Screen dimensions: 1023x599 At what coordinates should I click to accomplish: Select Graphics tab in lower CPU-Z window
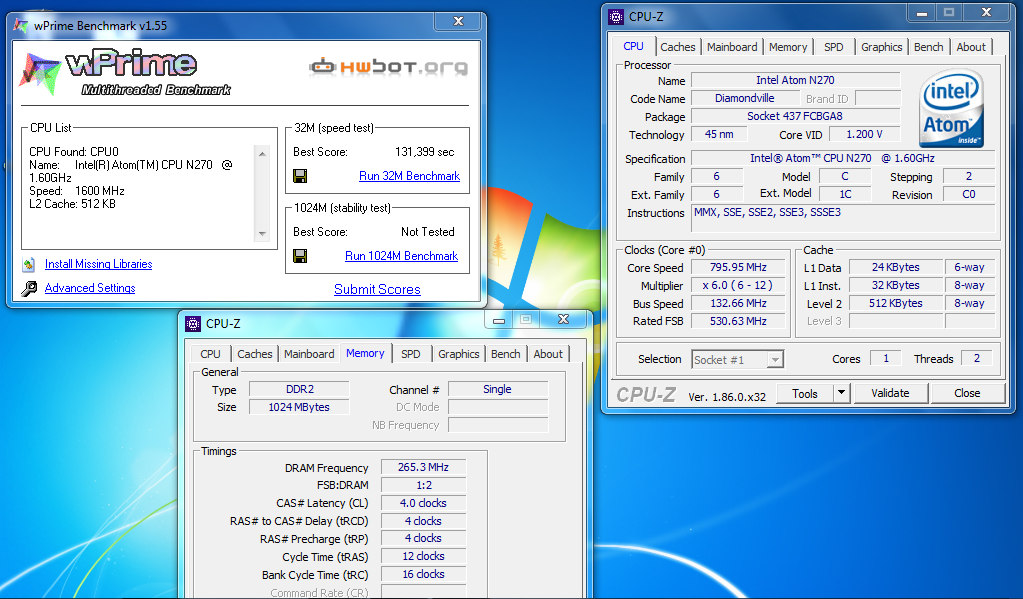coord(458,354)
